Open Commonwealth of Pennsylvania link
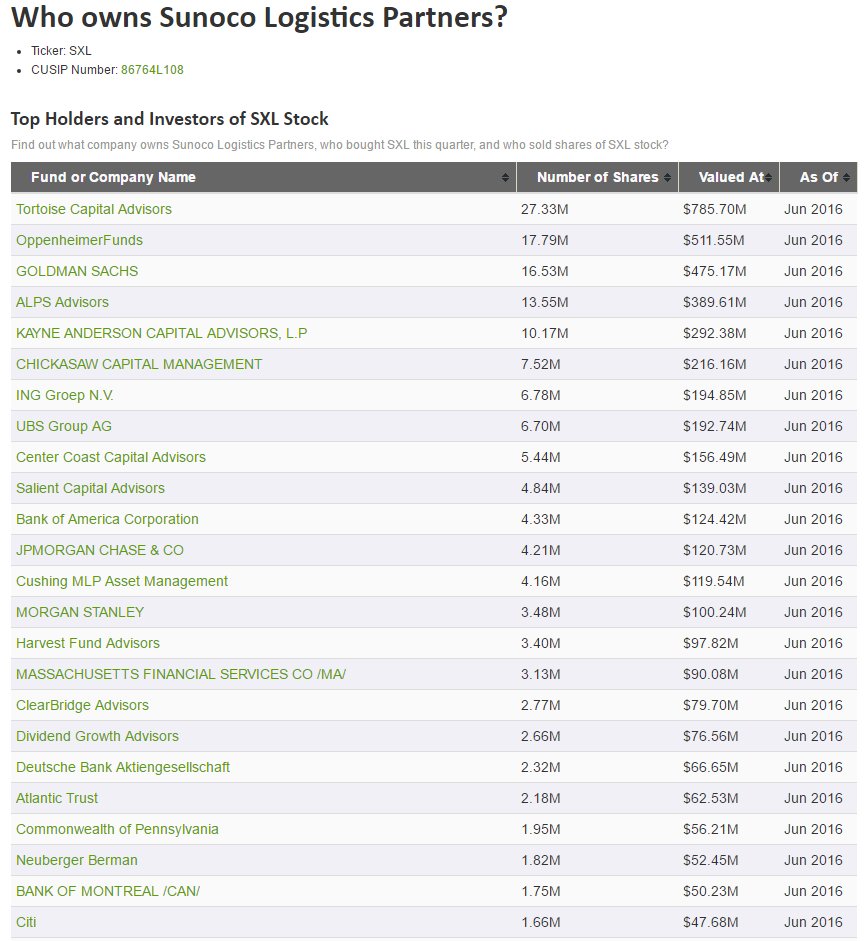Screen dimensions: 867x941 pyautogui.click(x=117, y=829)
